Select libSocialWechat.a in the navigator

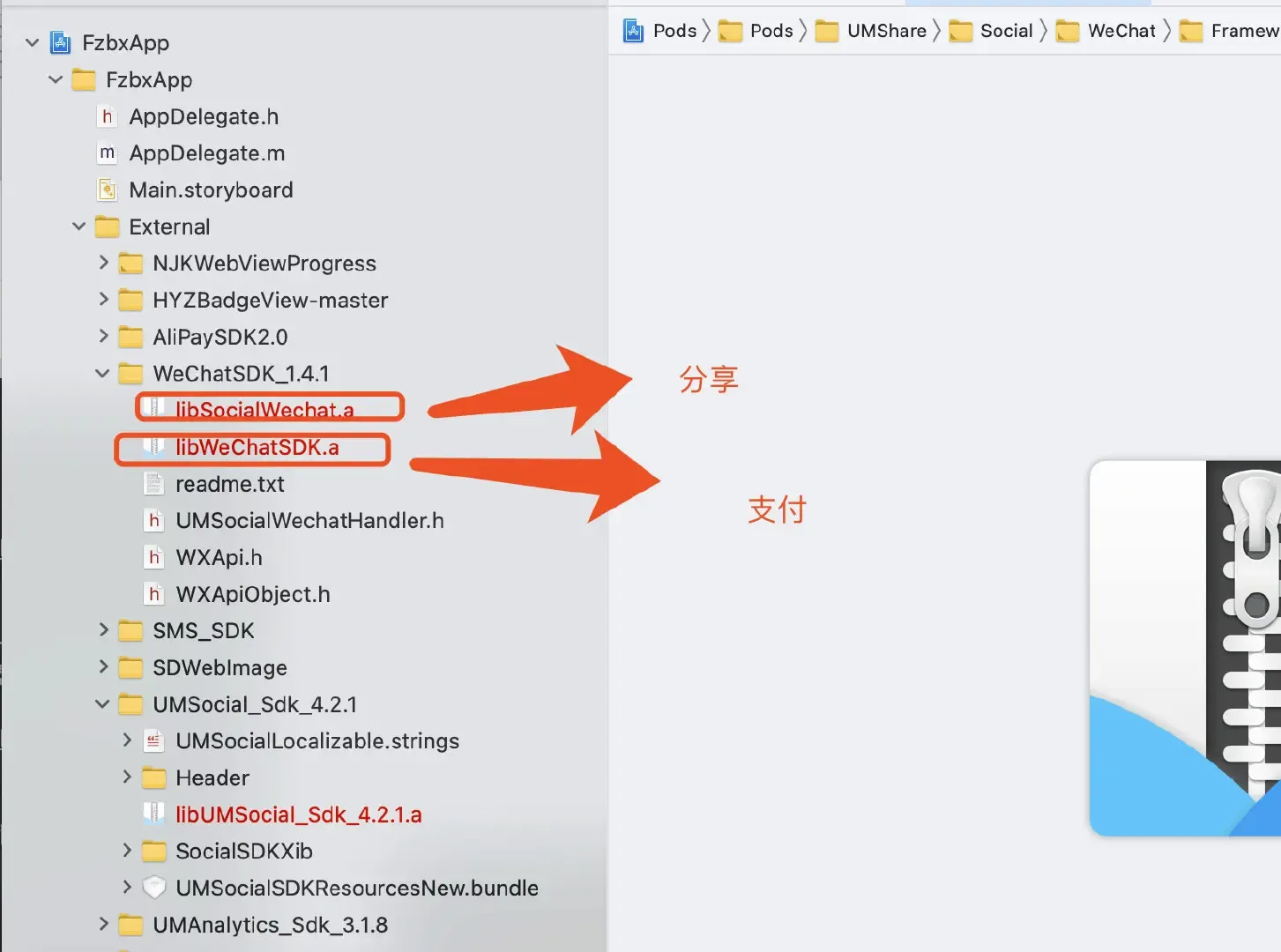tap(264, 410)
